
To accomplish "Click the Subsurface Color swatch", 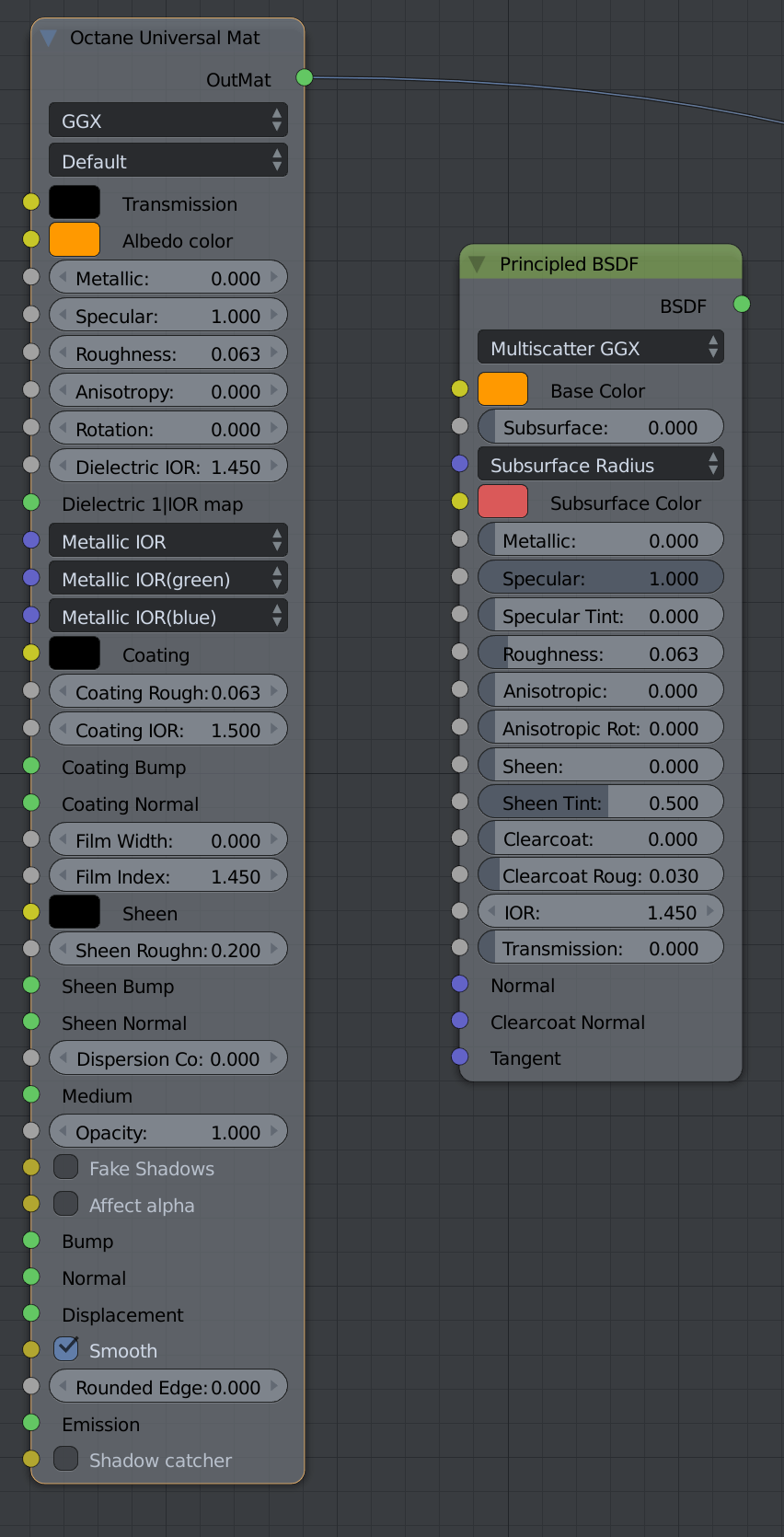I will point(502,502).
